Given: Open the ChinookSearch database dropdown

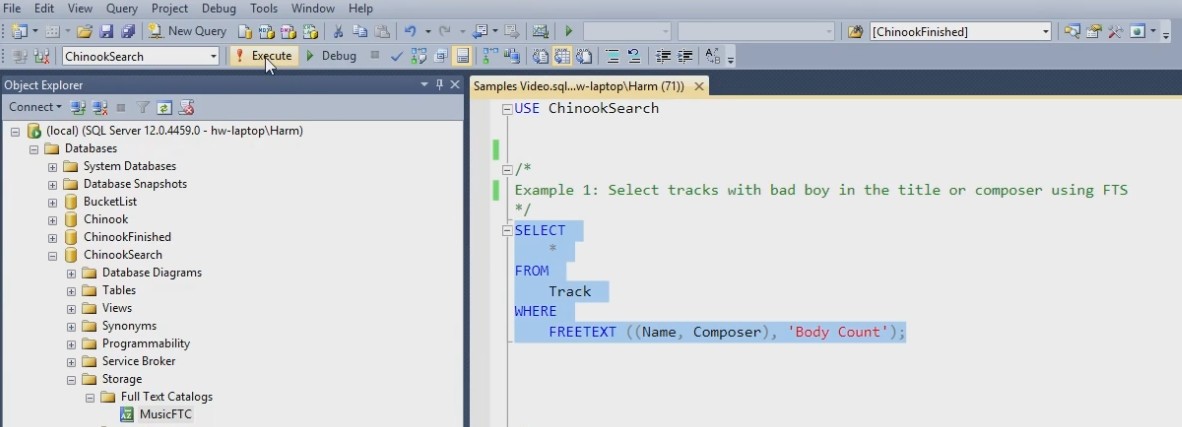Looking at the screenshot, I should point(213,56).
